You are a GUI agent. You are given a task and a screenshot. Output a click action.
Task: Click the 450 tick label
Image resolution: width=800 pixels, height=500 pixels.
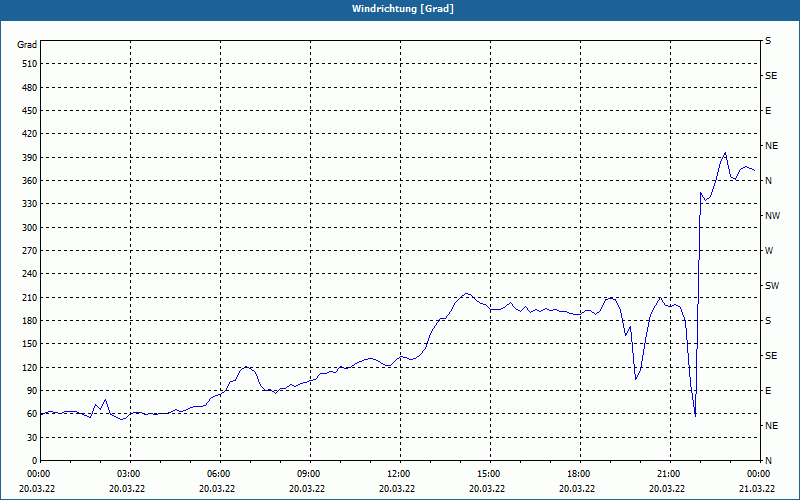30,111
